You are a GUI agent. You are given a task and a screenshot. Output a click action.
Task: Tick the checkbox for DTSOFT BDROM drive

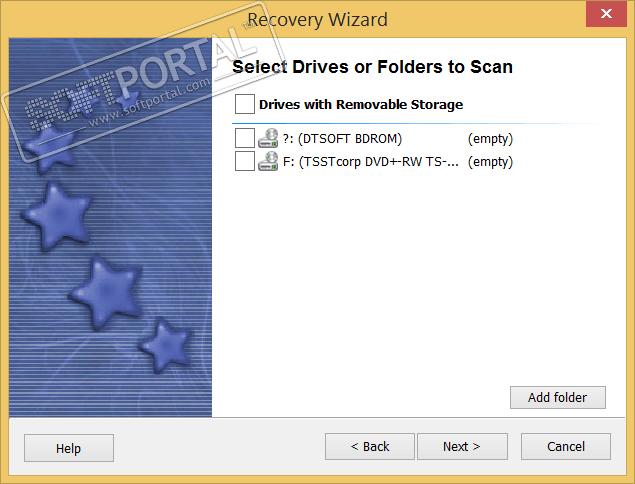tap(244, 138)
